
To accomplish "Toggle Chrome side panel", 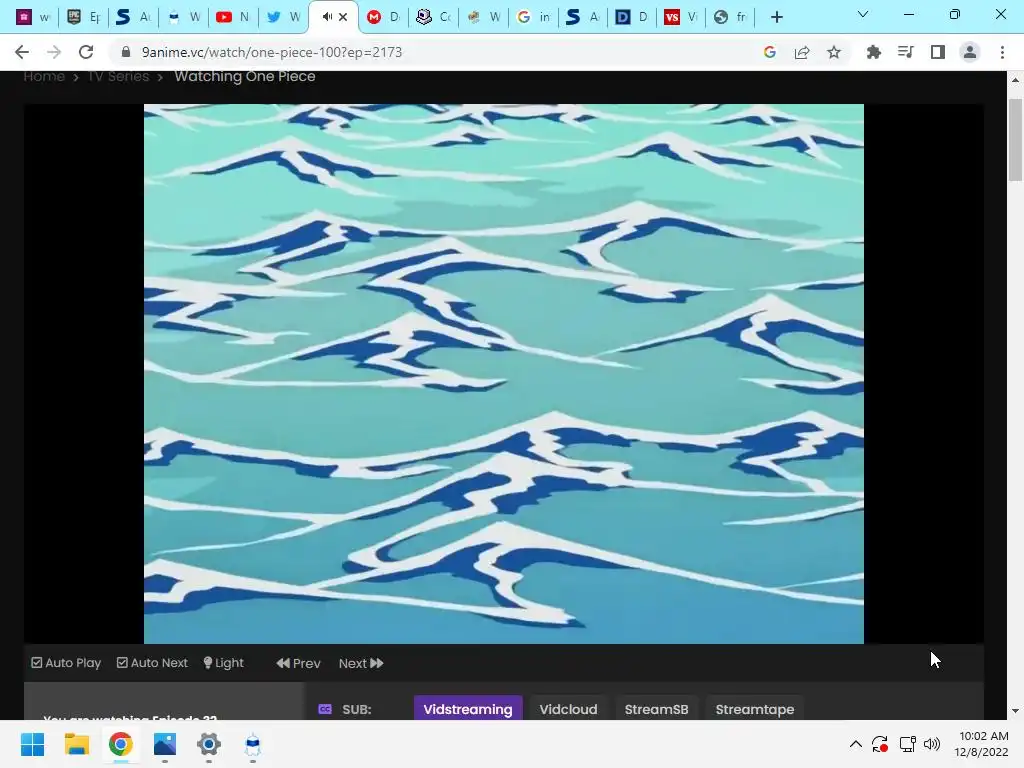I will pos(938,52).
